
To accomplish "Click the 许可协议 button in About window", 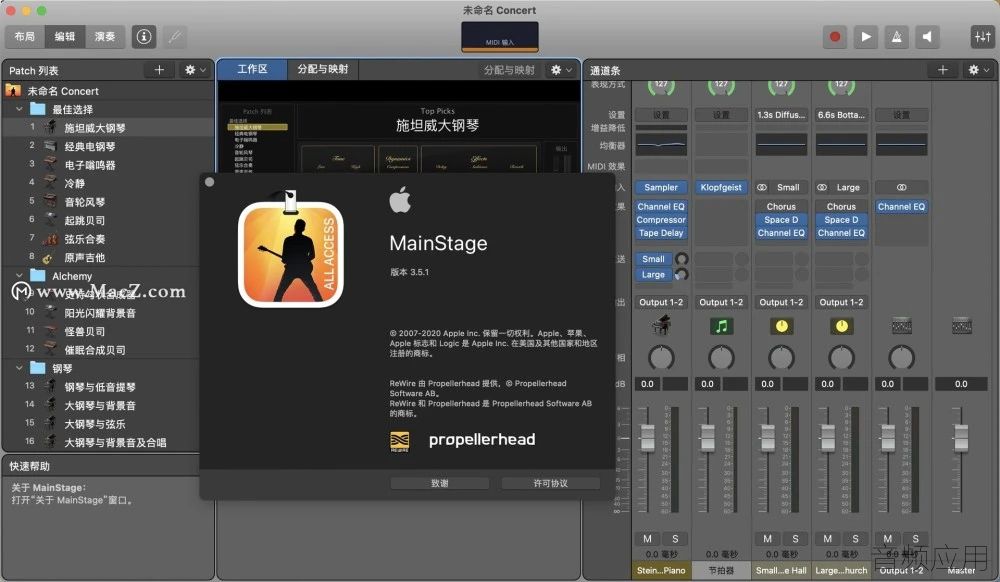I will pos(550,483).
